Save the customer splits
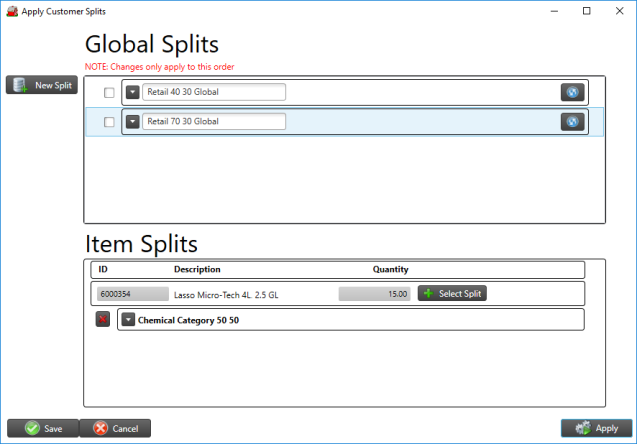 (x=43, y=428)
